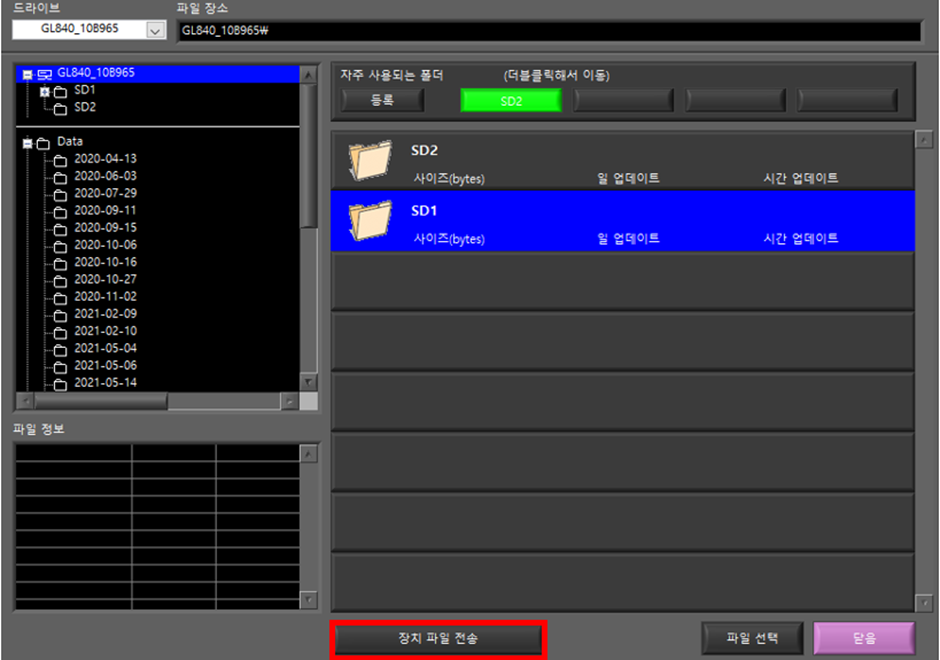This screenshot has height=660, width=940.
Task: Select the GL840_10B965 device icon in tree
Action: point(44,74)
